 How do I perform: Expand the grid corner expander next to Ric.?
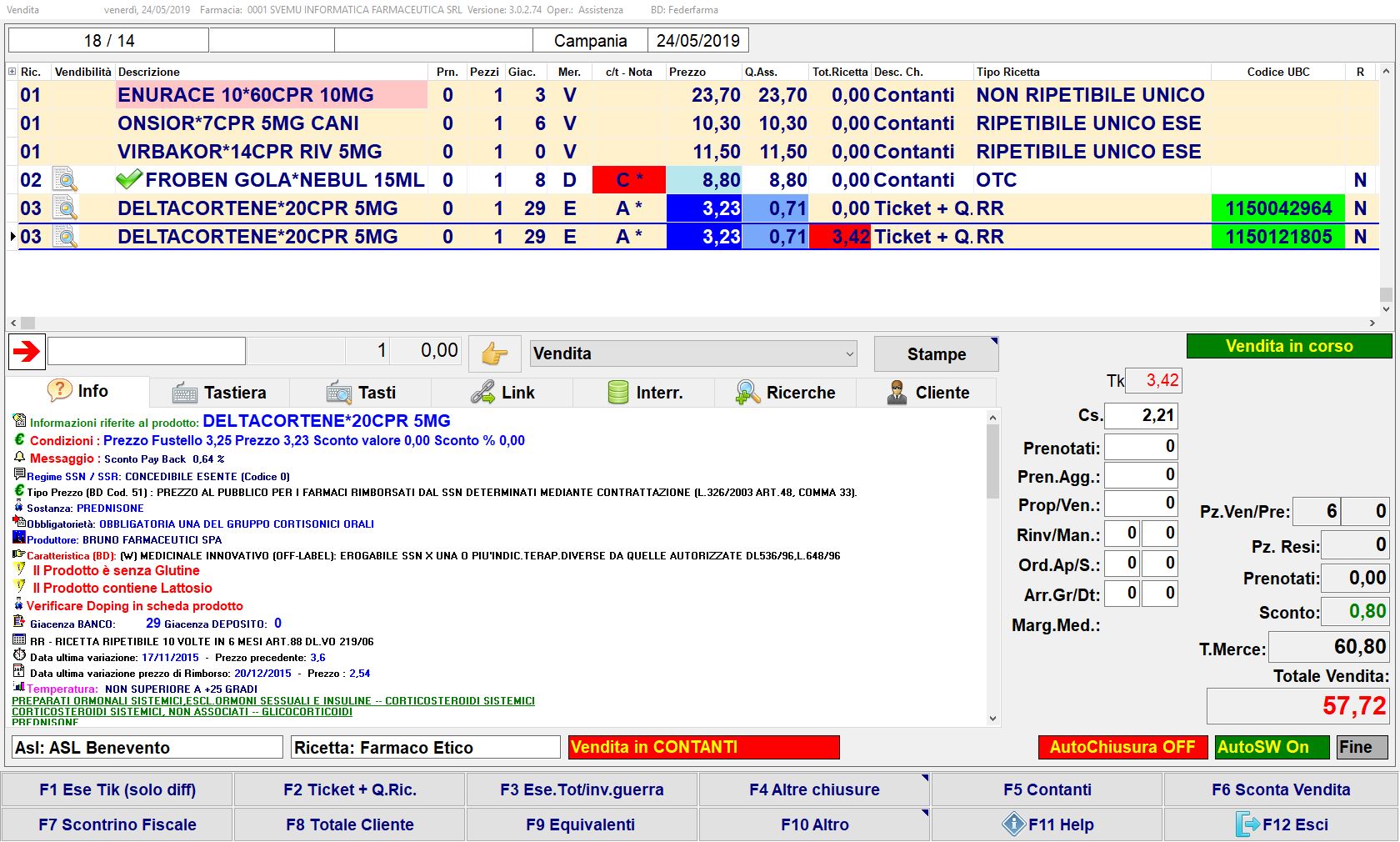(12, 72)
